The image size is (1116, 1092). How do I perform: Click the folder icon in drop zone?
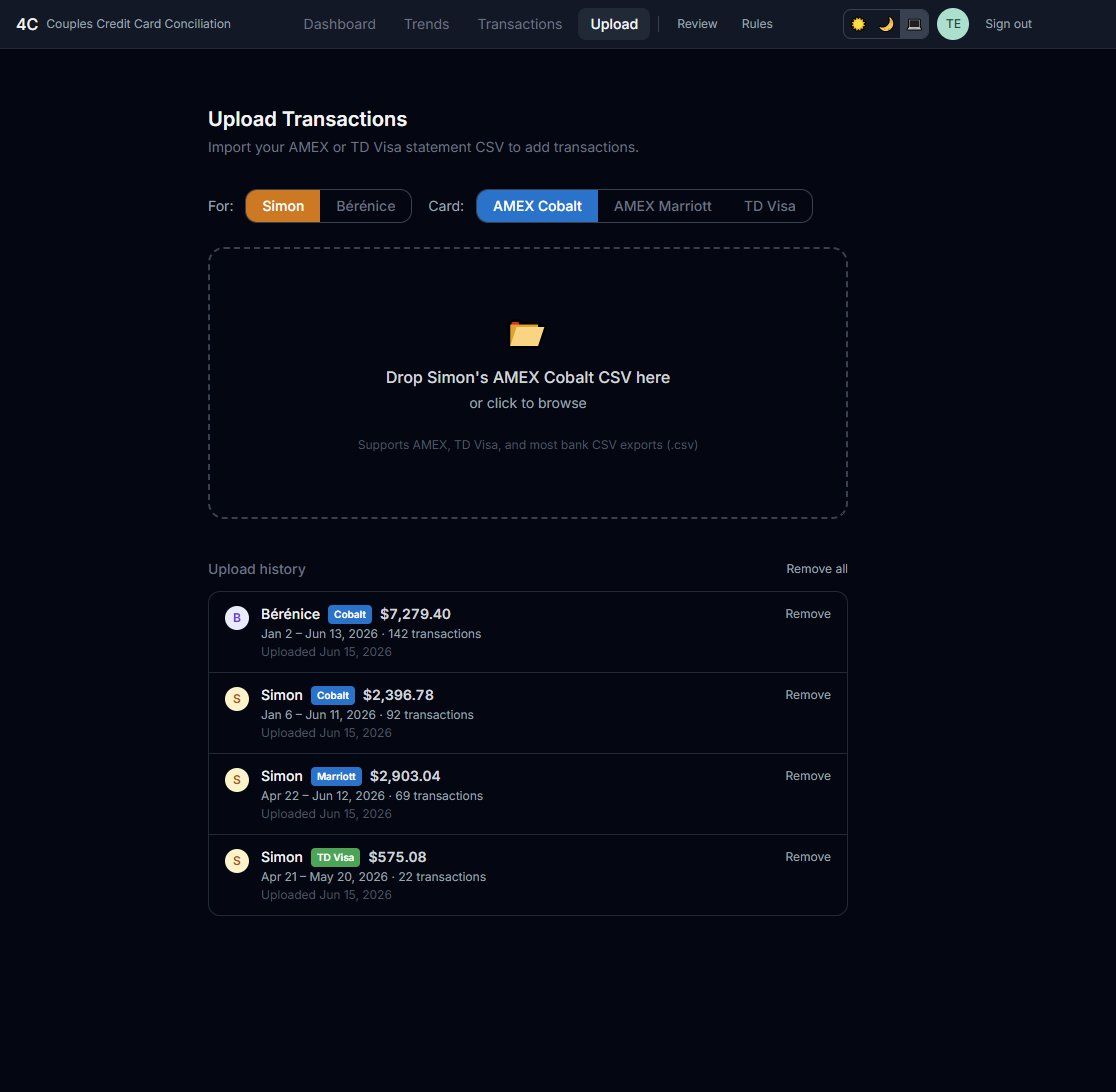point(527,334)
